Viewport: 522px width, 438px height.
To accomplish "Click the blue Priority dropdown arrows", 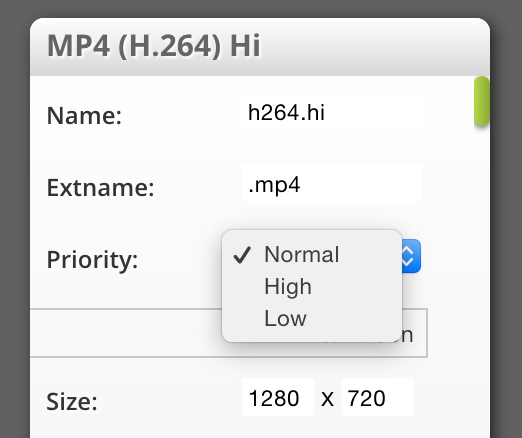I will point(411,256).
